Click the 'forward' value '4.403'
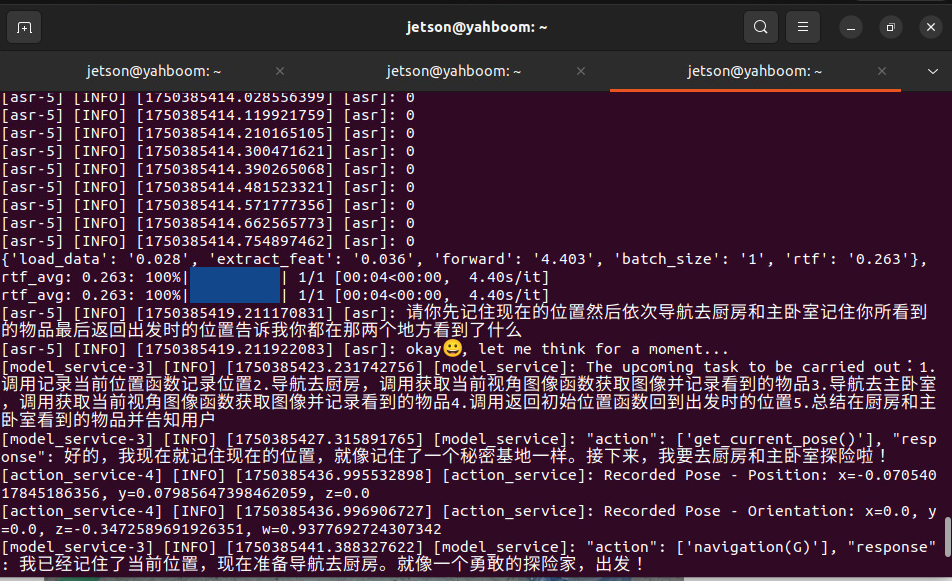Image resolution: width=952 pixels, height=581 pixels. coord(560,259)
